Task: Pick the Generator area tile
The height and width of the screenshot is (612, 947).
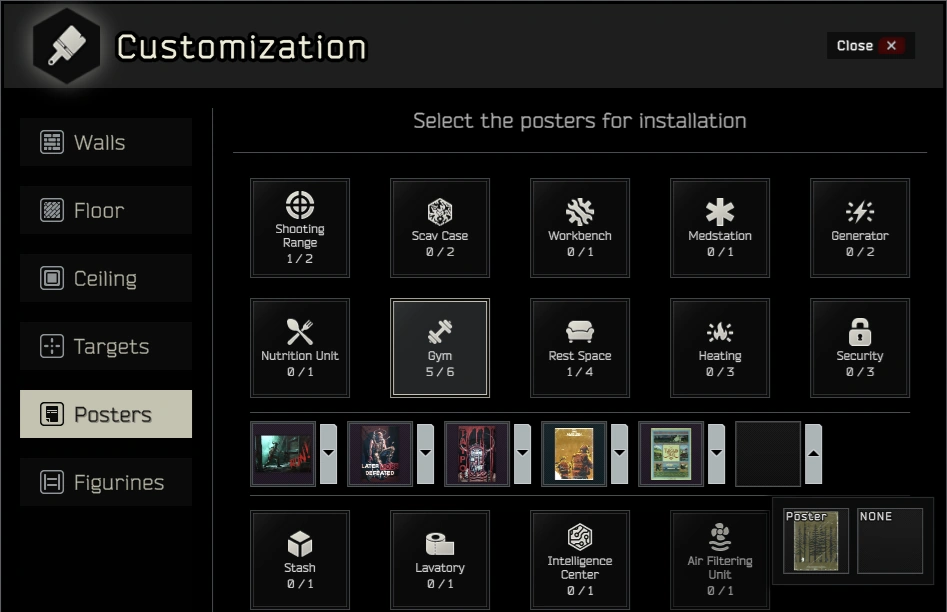Action: coord(860,228)
